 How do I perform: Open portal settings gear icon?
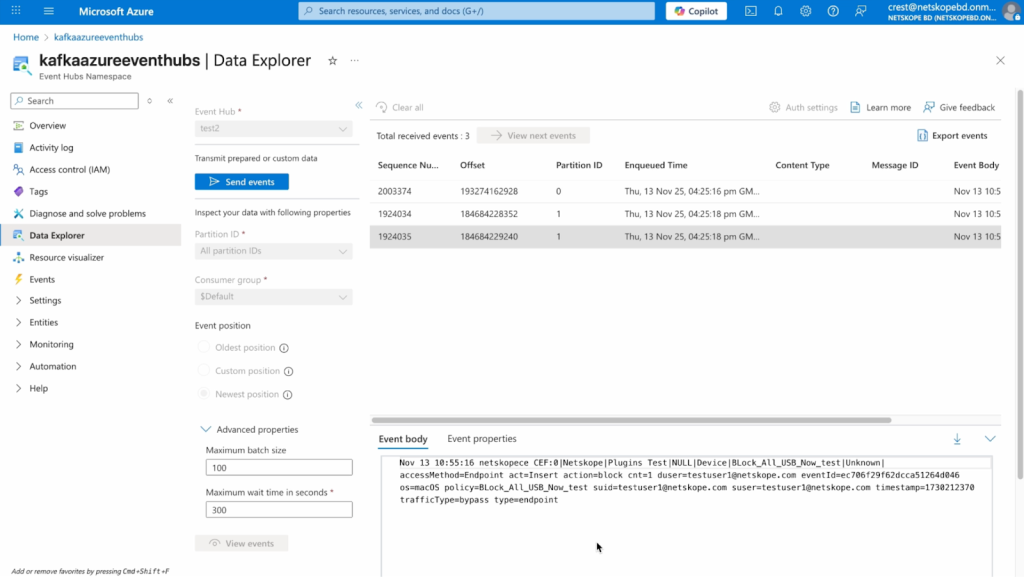point(805,11)
